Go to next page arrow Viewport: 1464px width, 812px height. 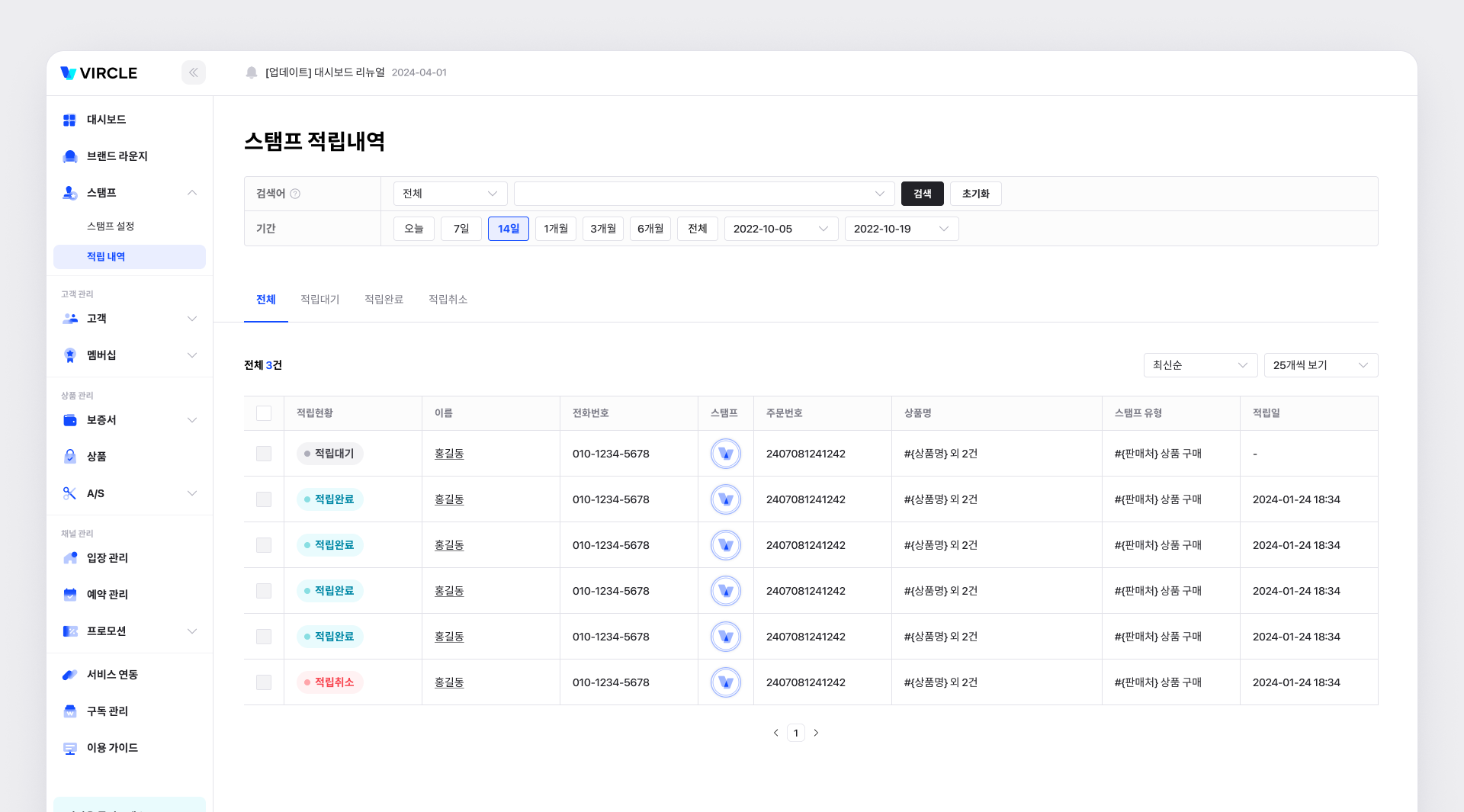[816, 733]
